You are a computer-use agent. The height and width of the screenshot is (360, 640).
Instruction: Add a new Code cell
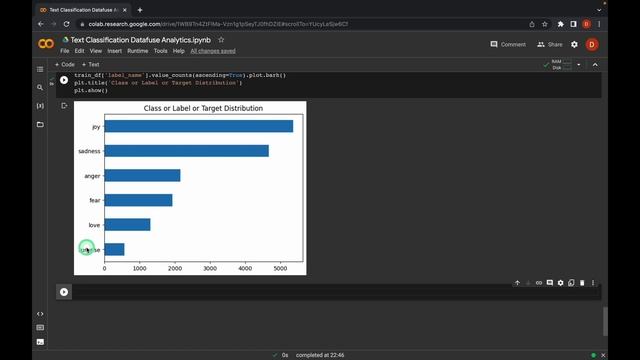(x=64, y=64)
